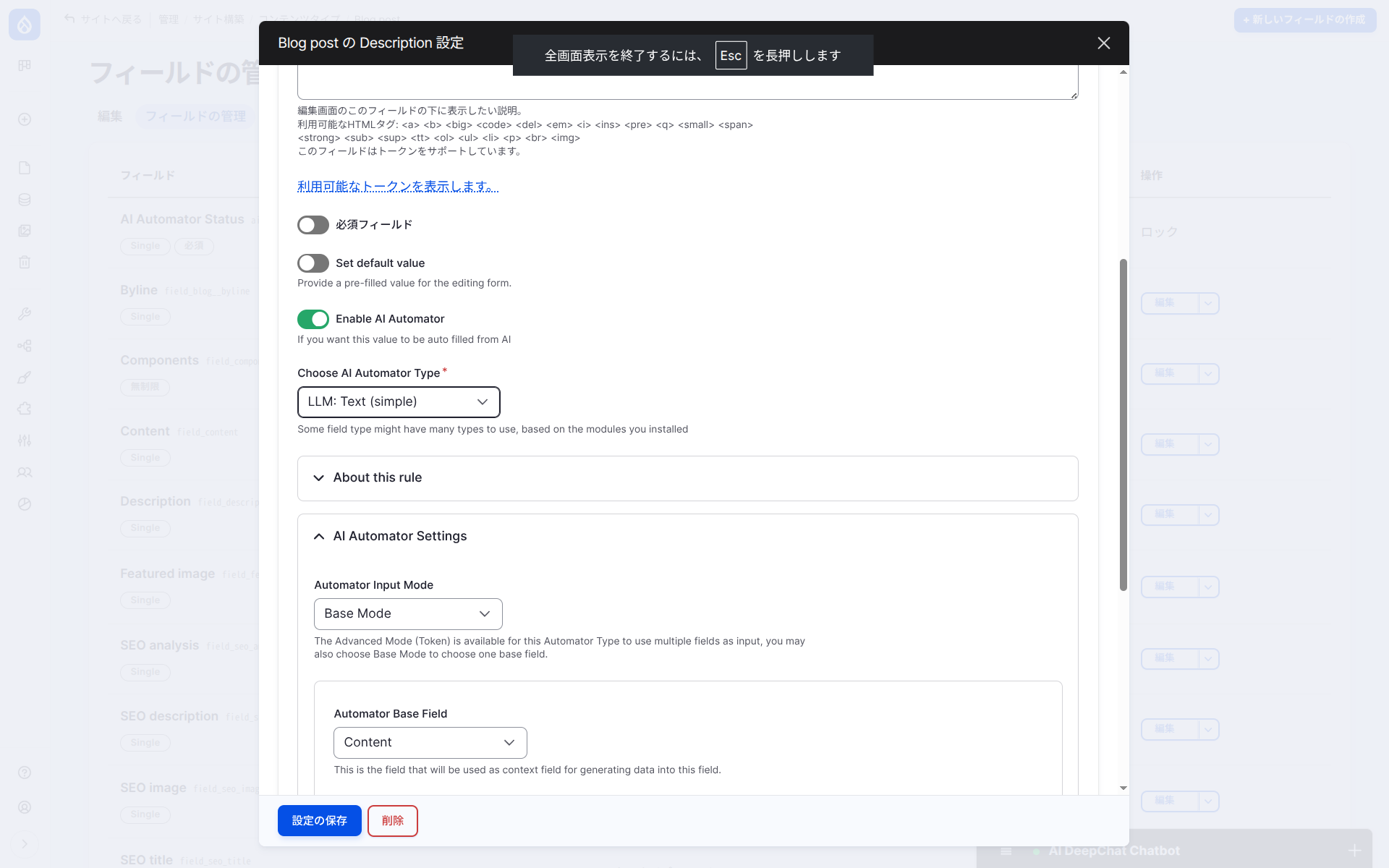Open the puzzle-piece extend sidebar icon
The image size is (1389, 868).
pyautogui.click(x=25, y=409)
